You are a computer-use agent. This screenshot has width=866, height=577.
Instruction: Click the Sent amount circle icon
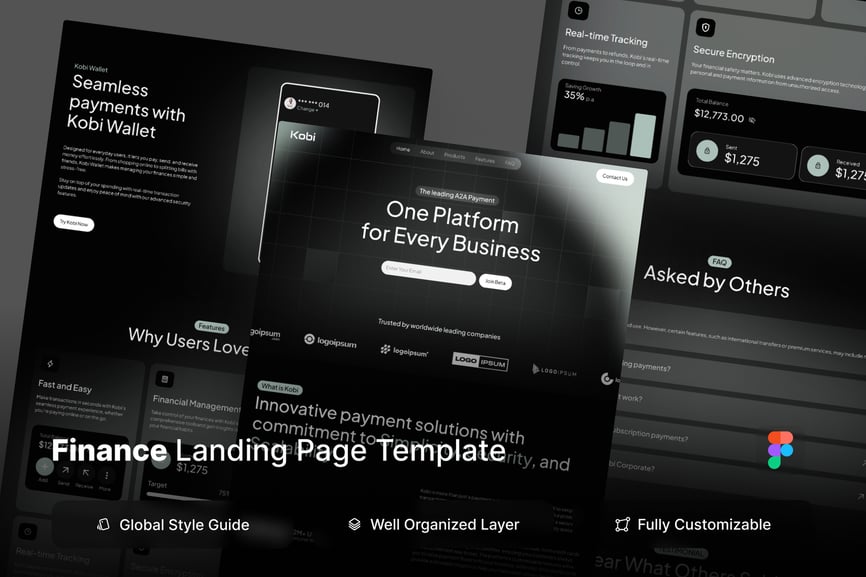tap(708, 153)
